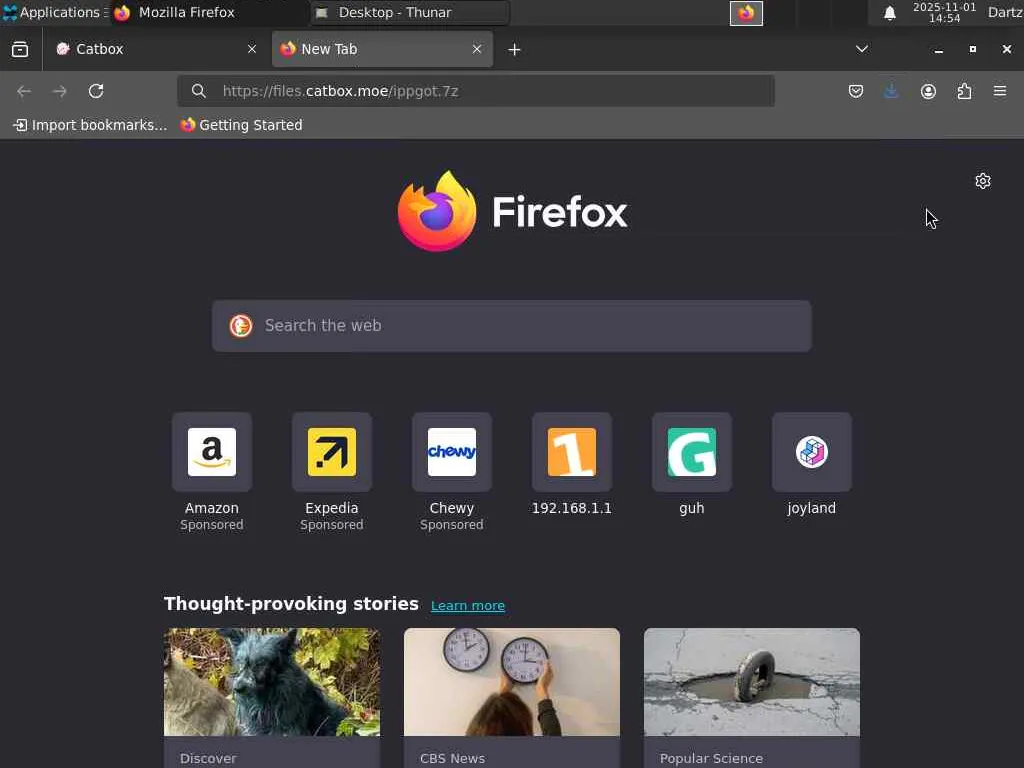The width and height of the screenshot is (1024, 768).
Task: Open the Firefox account icon
Action: [x=928, y=91]
